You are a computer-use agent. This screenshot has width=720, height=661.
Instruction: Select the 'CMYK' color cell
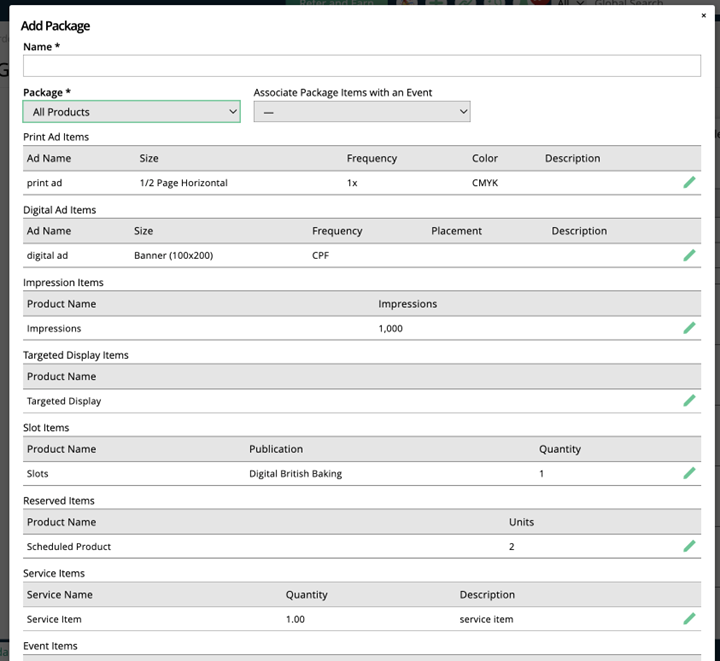pyautogui.click(x=485, y=183)
